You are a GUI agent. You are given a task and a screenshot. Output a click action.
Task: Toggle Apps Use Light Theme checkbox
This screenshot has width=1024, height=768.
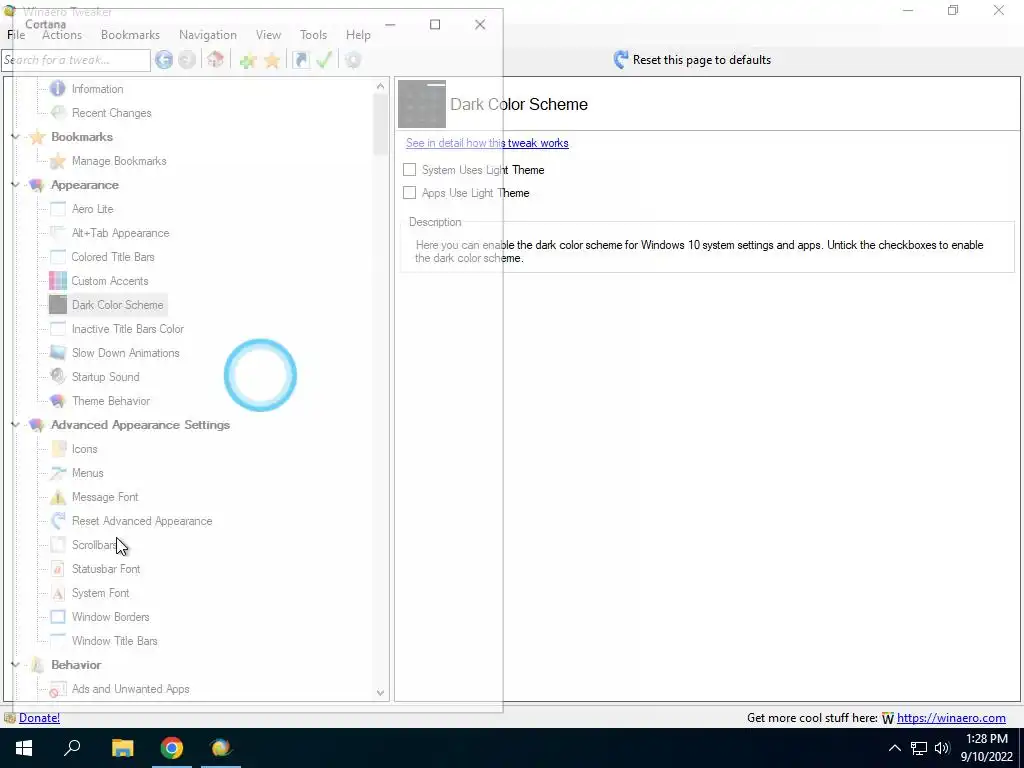pos(409,193)
